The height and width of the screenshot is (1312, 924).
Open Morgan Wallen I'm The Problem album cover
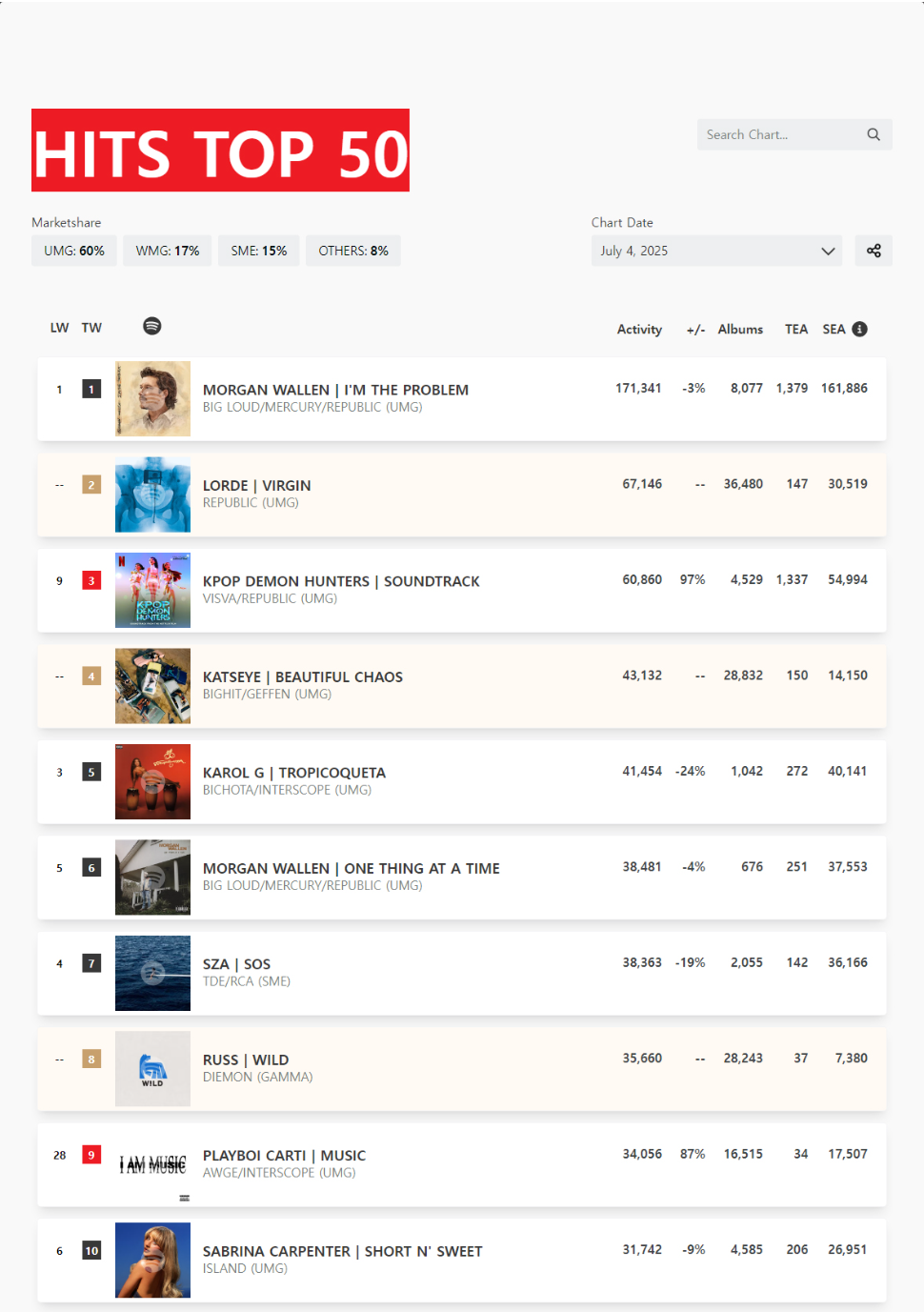tap(152, 398)
